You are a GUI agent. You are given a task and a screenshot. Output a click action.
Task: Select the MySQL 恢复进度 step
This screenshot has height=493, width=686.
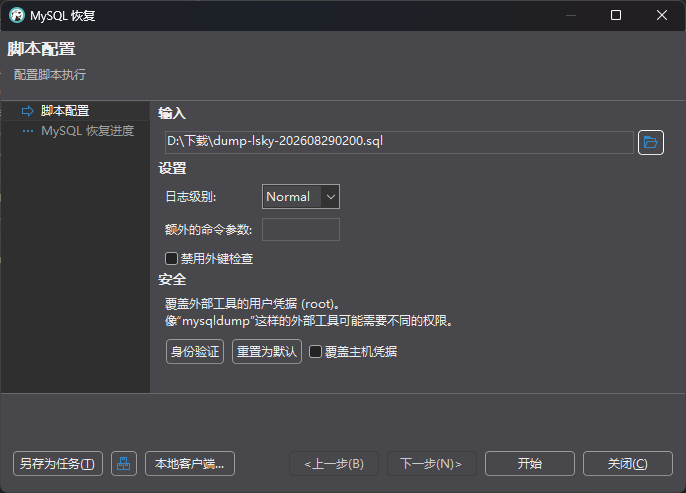(x=88, y=131)
